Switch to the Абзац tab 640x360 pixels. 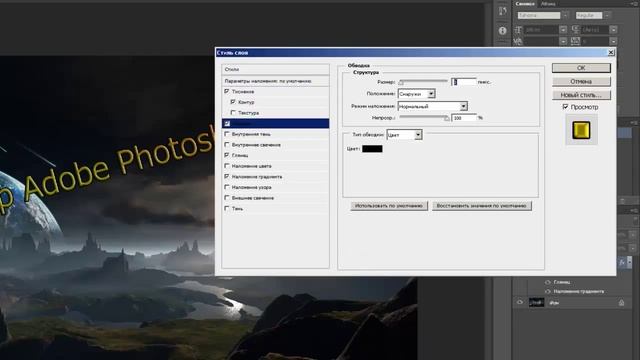point(548,4)
